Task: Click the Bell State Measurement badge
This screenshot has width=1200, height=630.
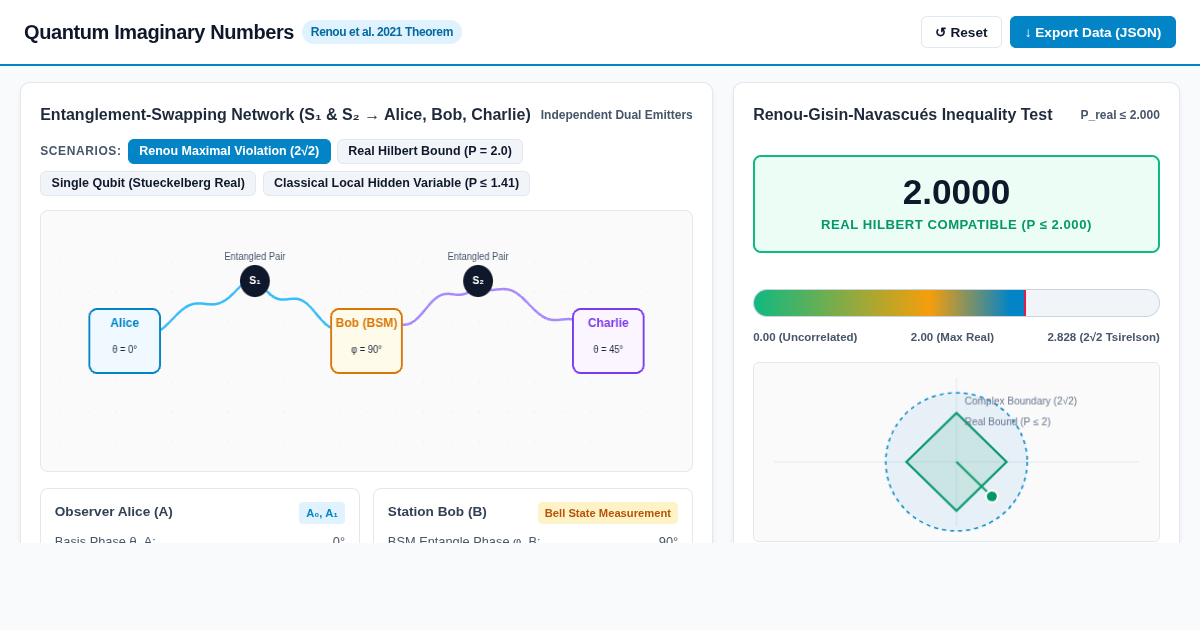Action: pyautogui.click(x=608, y=513)
